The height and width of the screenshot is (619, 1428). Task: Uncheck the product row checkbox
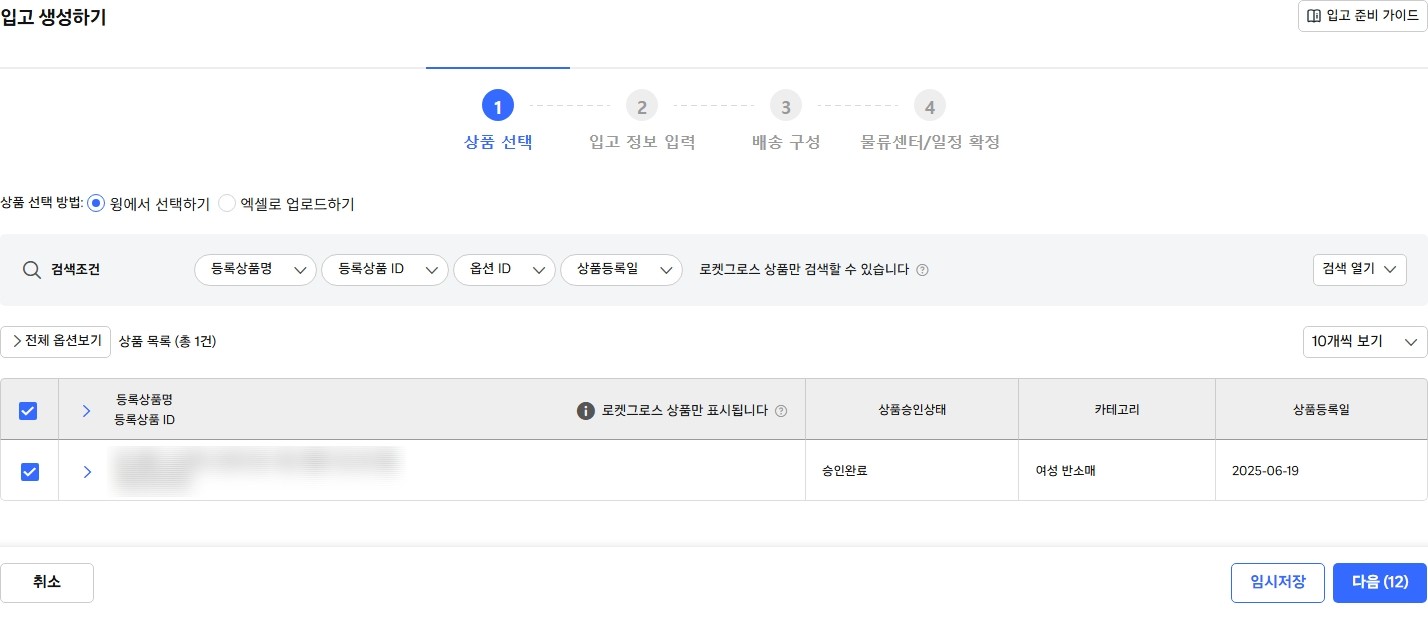[29, 472]
